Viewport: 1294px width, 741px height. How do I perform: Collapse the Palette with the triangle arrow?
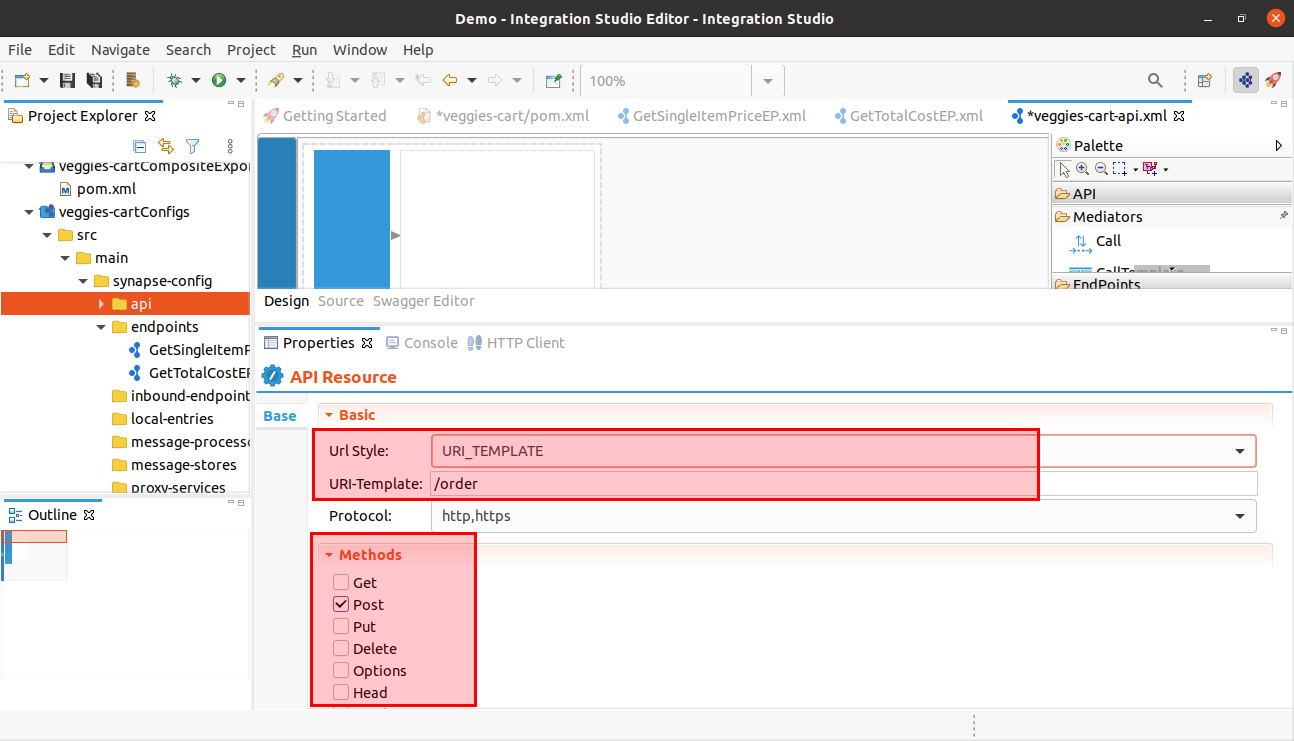point(1279,146)
